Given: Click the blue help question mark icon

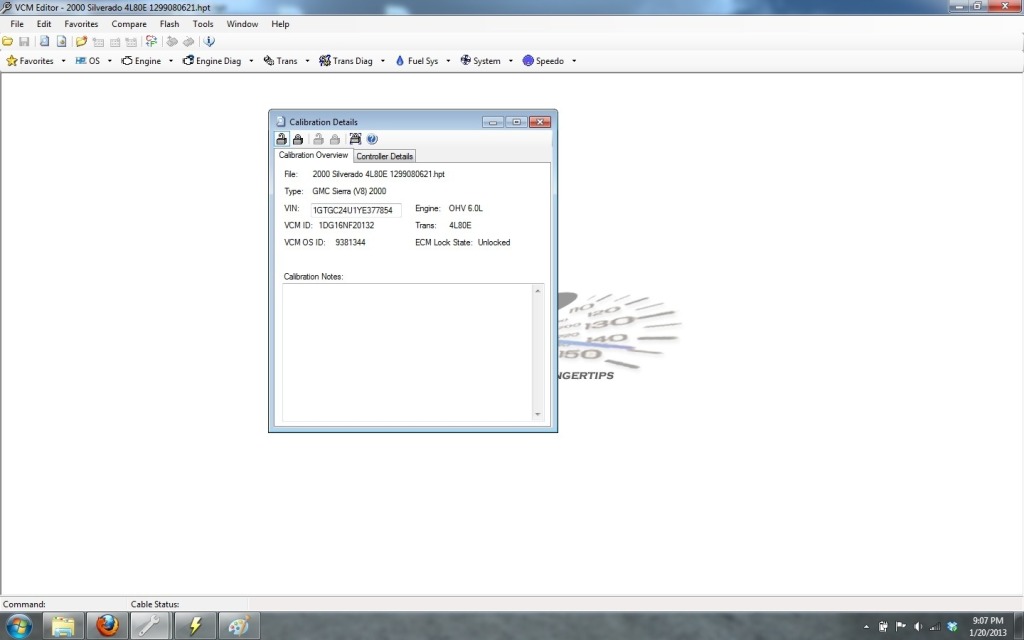Looking at the screenshot, I should tap(372, 139).
